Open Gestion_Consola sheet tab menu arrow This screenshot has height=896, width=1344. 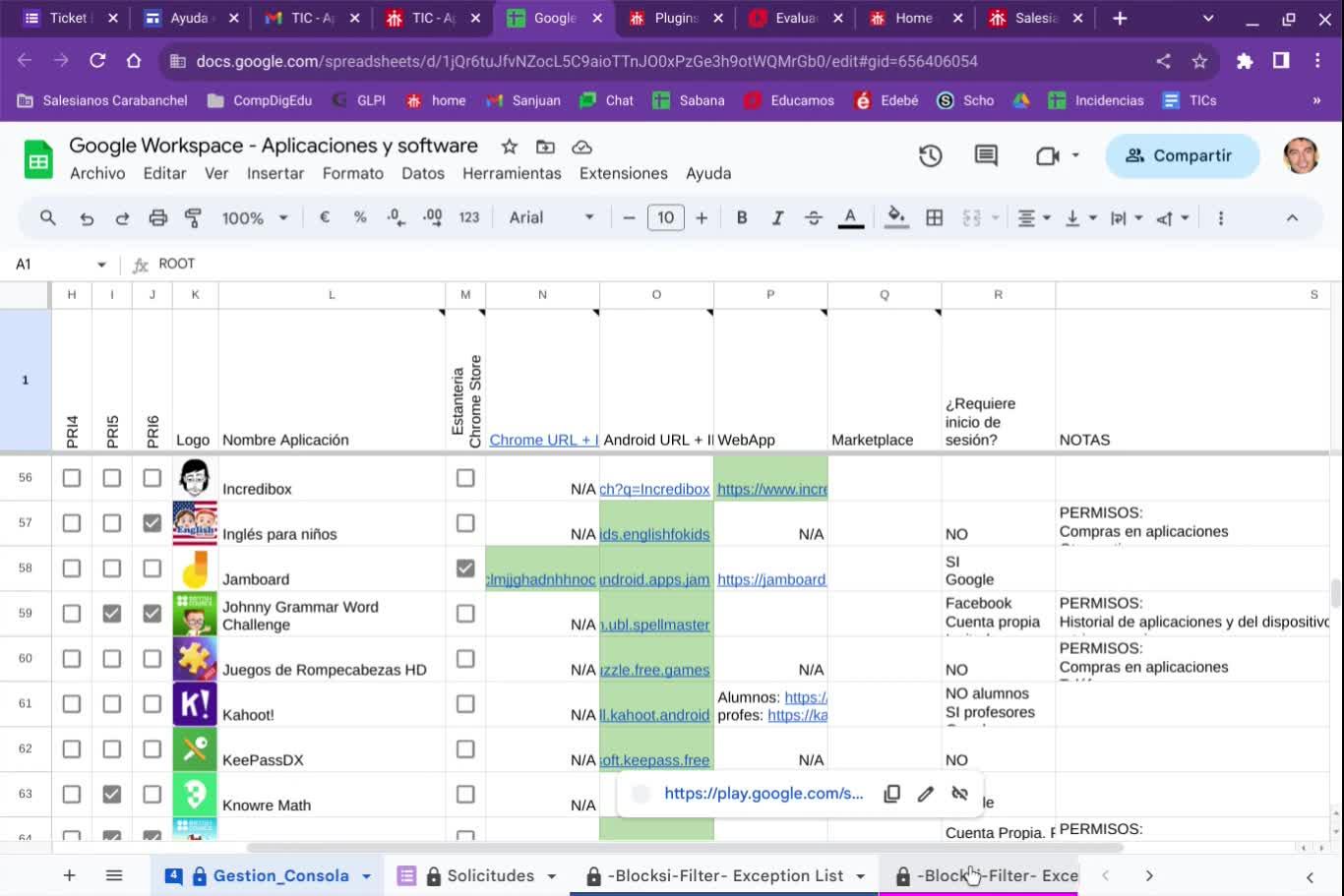[x=367, y=876]
